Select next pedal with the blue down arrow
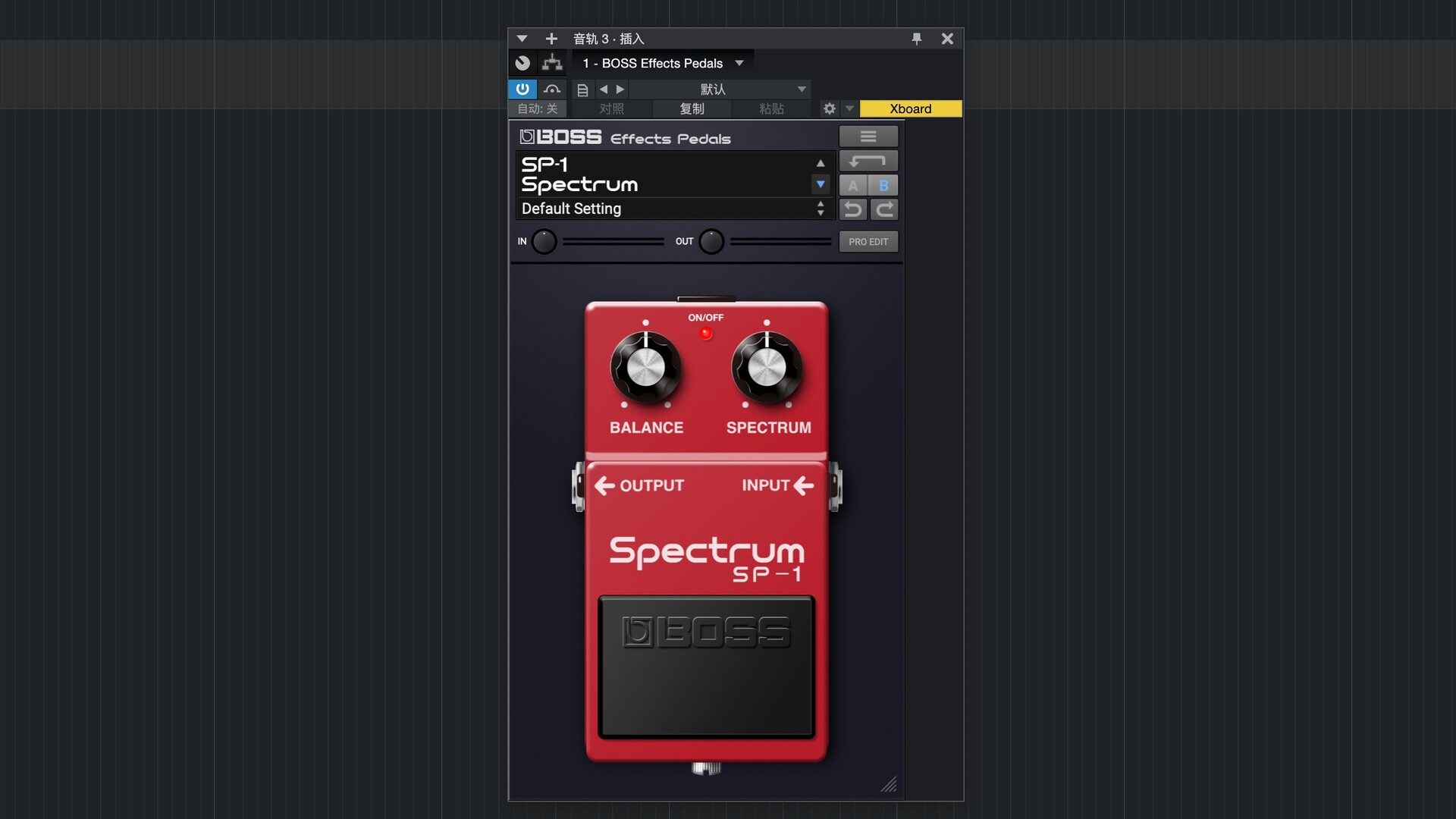The image size is (1456, 819). coord(821,184)
